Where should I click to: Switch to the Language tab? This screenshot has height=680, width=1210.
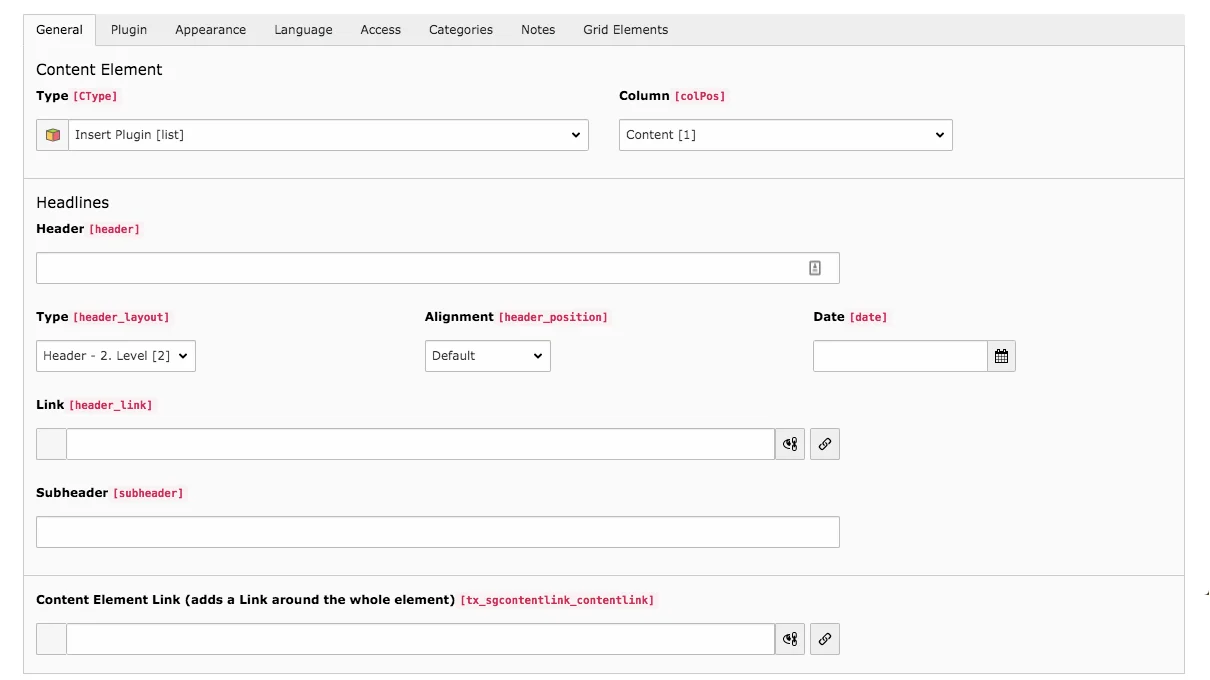(303, 29)
